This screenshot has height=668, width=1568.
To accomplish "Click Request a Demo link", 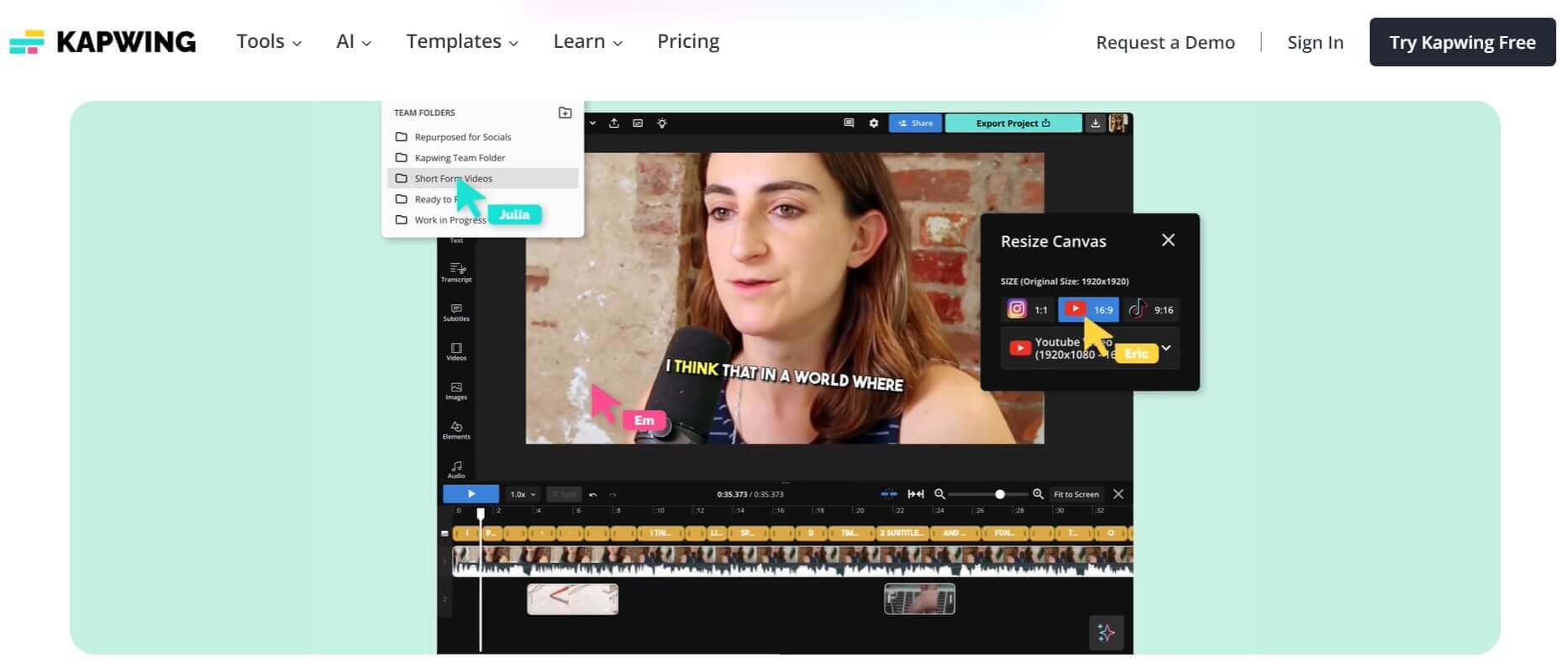I will coord(1165,43).
